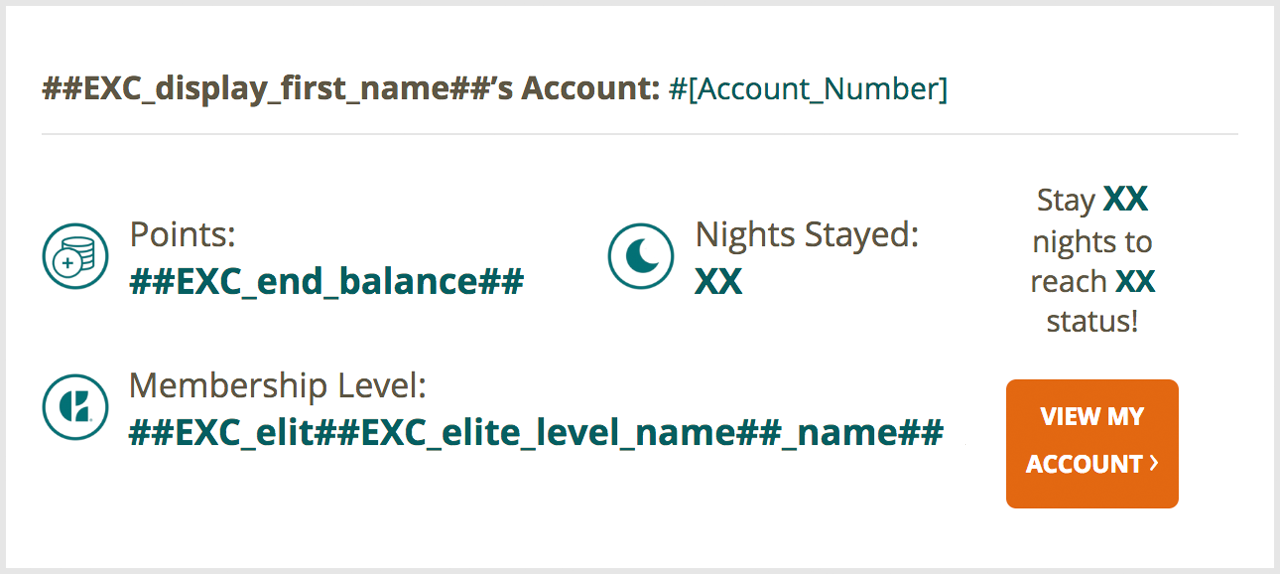Select the #[Account_Number] placeholder

[x=807, y=89]
